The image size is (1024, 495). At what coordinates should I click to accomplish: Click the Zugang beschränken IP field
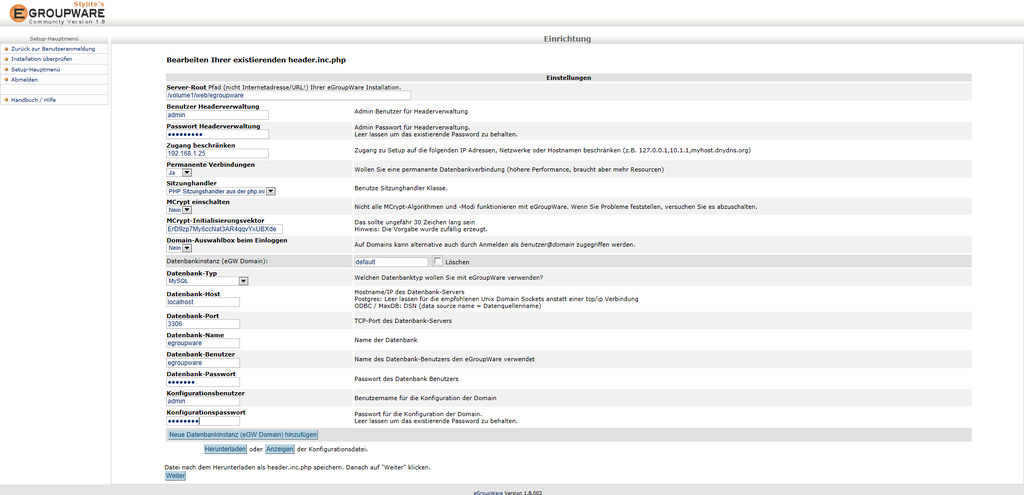click(x=217, y=153)
